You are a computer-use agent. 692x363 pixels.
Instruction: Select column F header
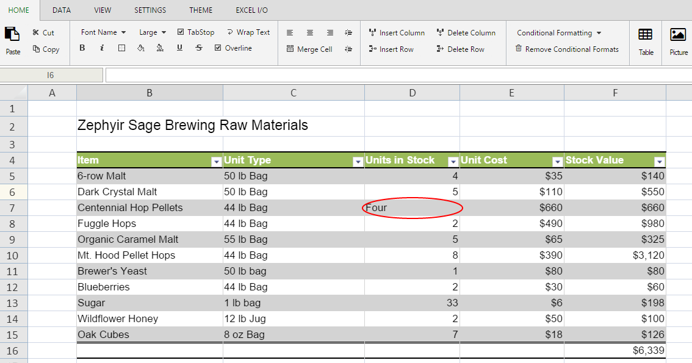pos(615,93)
